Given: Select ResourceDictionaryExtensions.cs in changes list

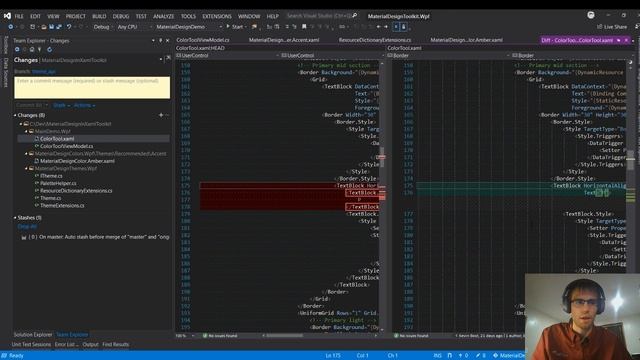Looking at the screenshot, I should click(76, 191).
